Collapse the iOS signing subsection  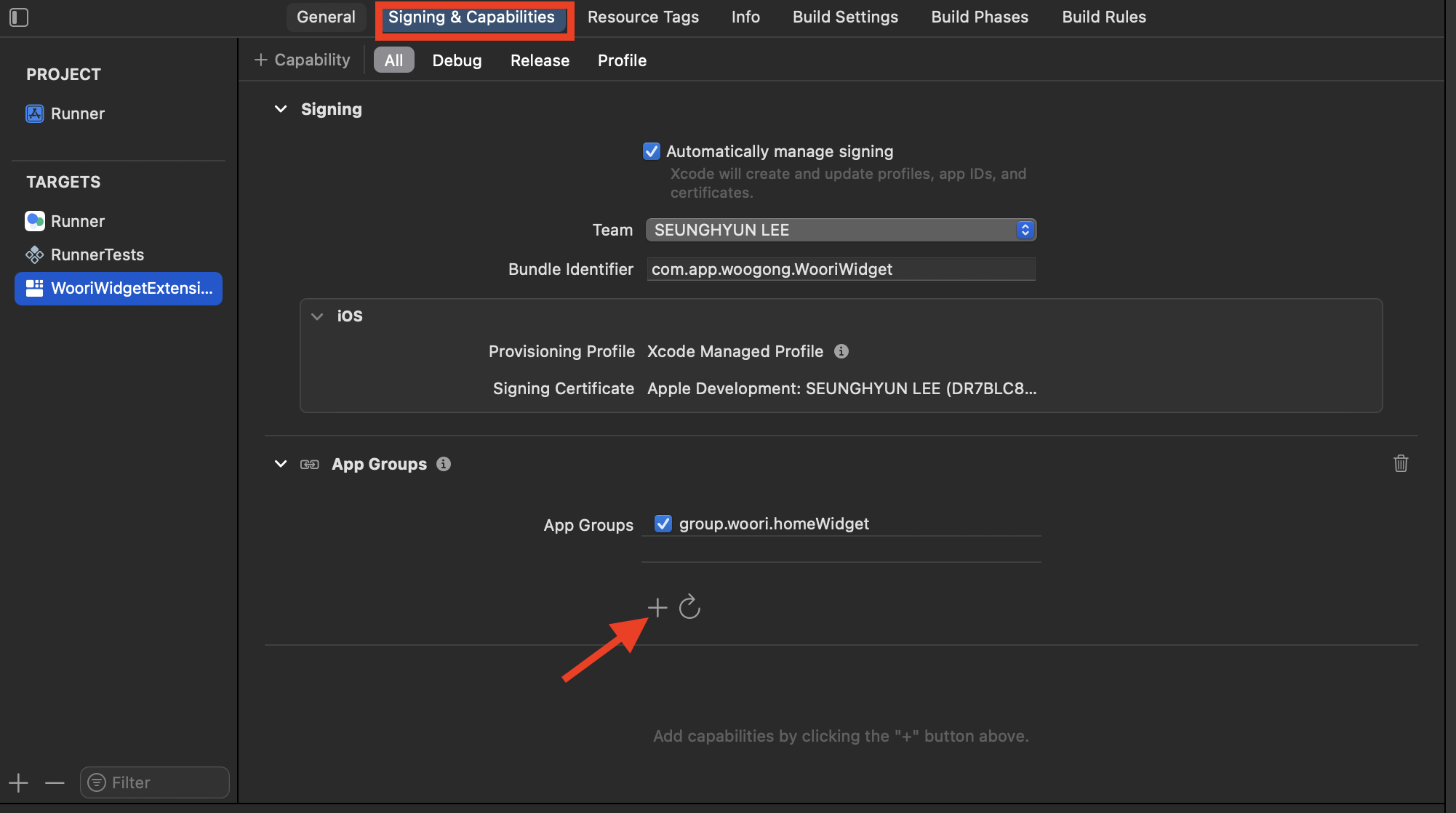pos(317,316)
